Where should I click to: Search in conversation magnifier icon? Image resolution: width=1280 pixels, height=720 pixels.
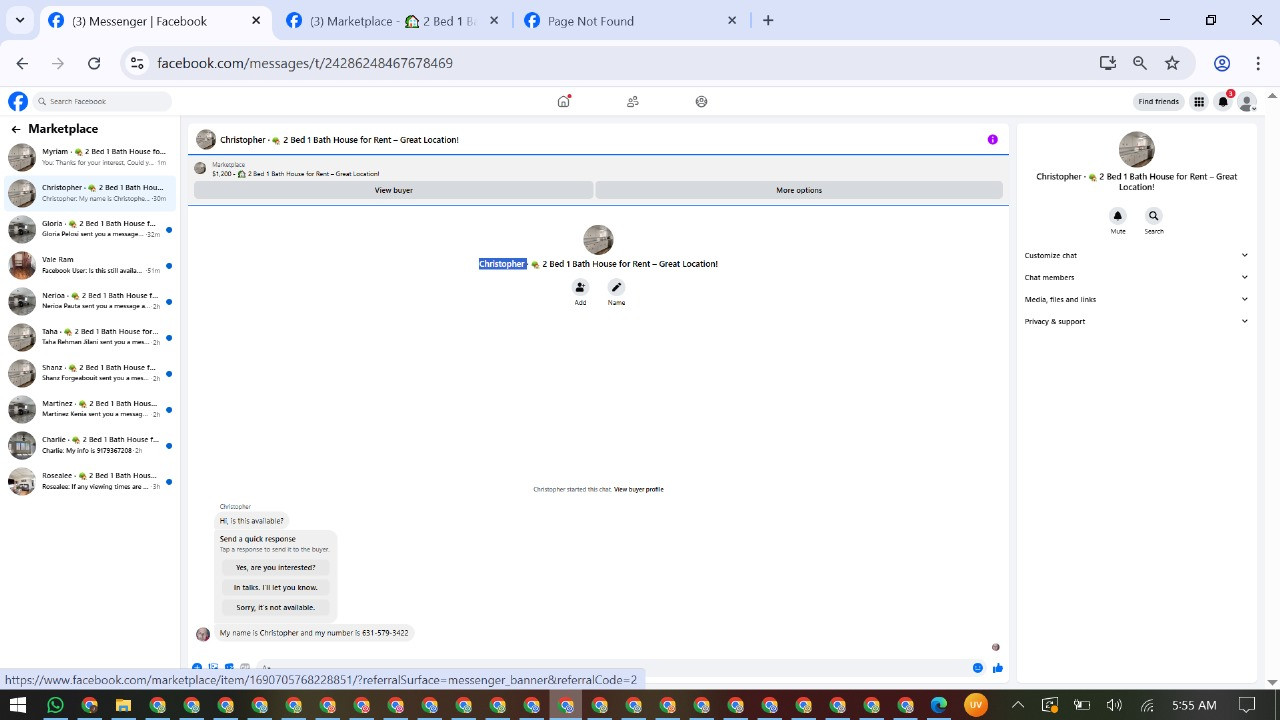pos(1153,216)
